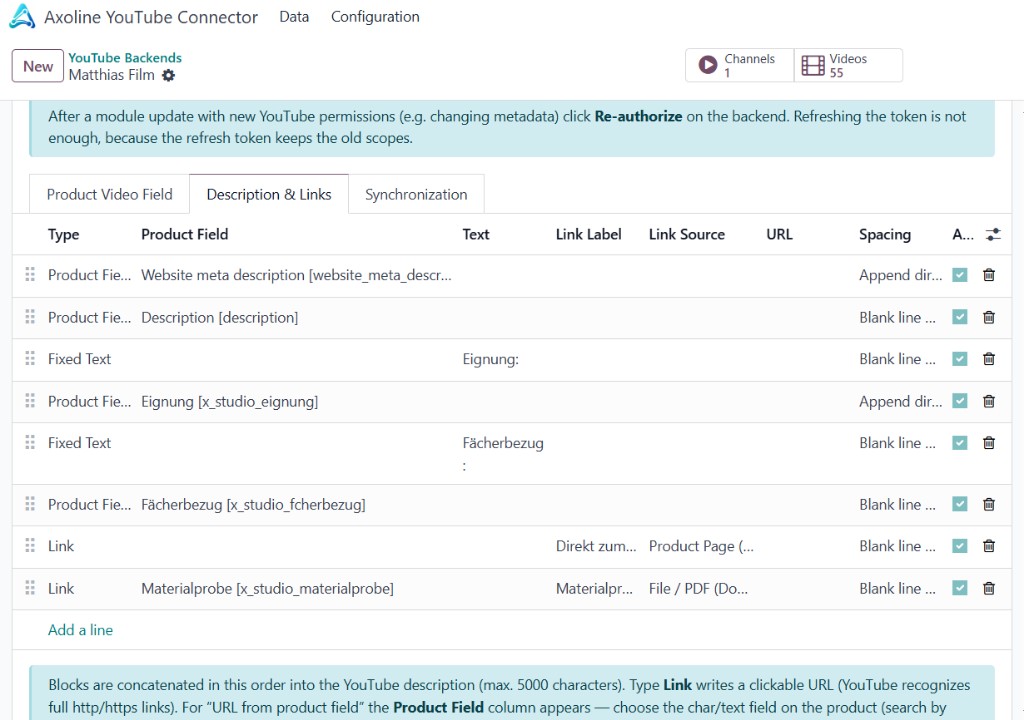This screenshot has width=1024, height=720.
Task: Open the Videos 55 stat button
Action: tap(848, 65)
